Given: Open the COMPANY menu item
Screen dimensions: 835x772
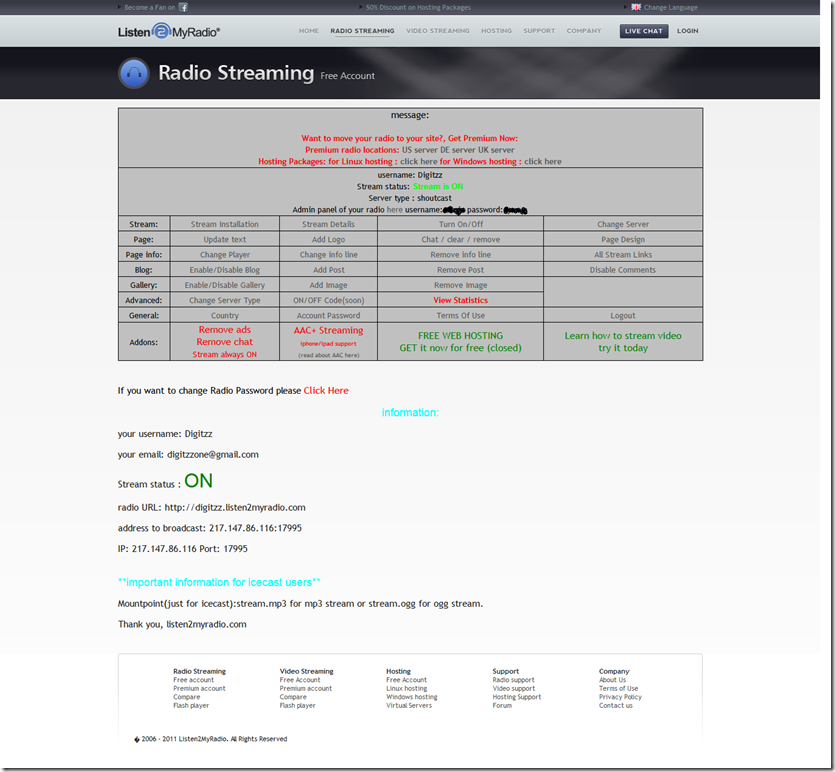Looking at the screenshot, I should click(x=584, y=31).
